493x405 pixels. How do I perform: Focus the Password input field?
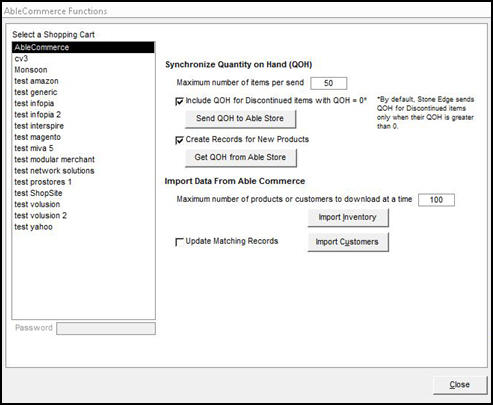[x=106, y=328]
